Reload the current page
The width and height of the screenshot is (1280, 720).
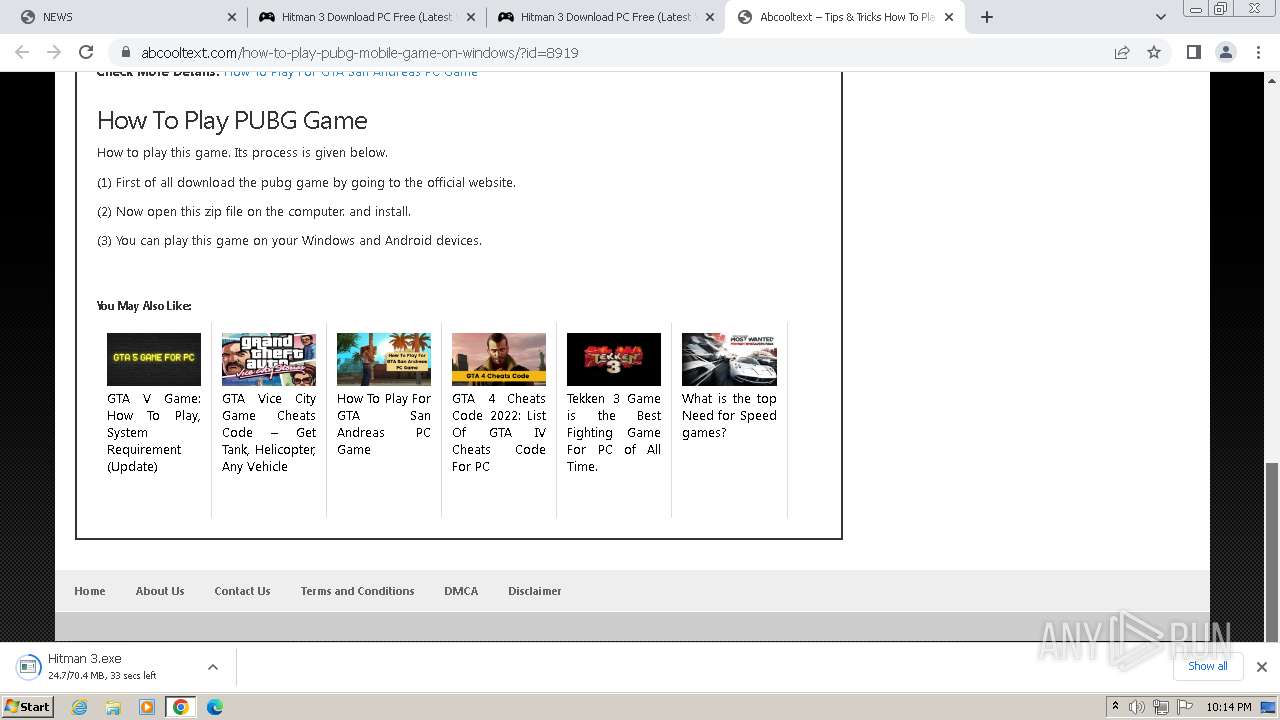click(86, 52)
